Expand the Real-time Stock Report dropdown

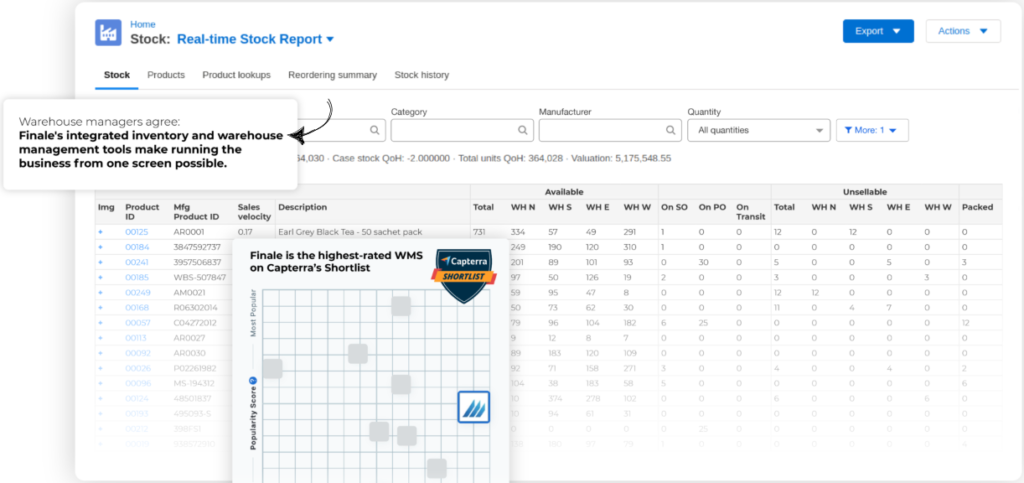coord(255,39)
